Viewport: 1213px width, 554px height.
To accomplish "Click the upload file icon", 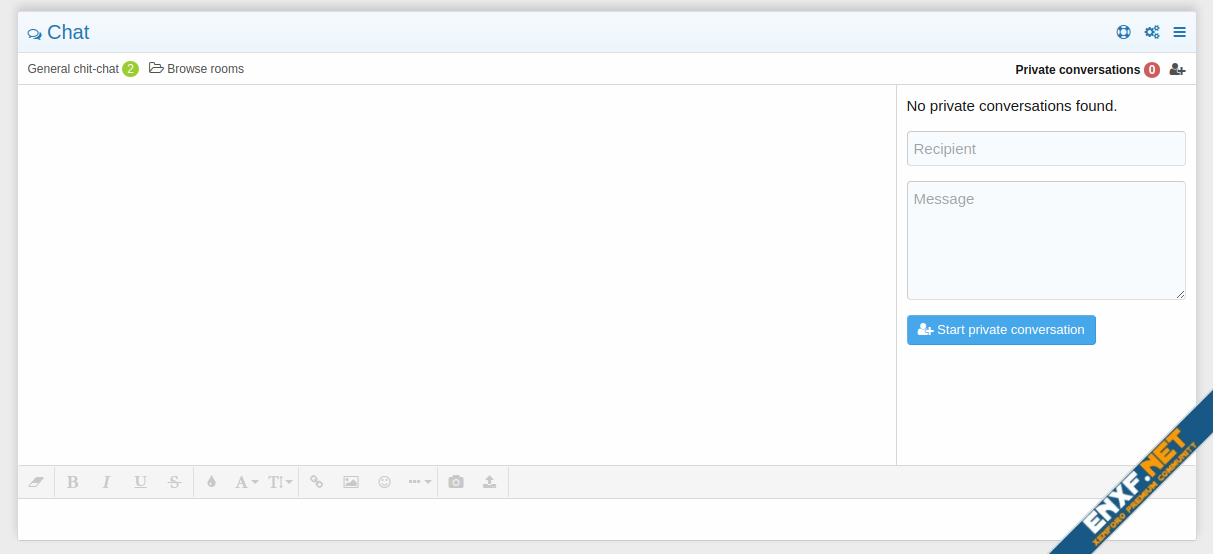I will tap(490, 482).
